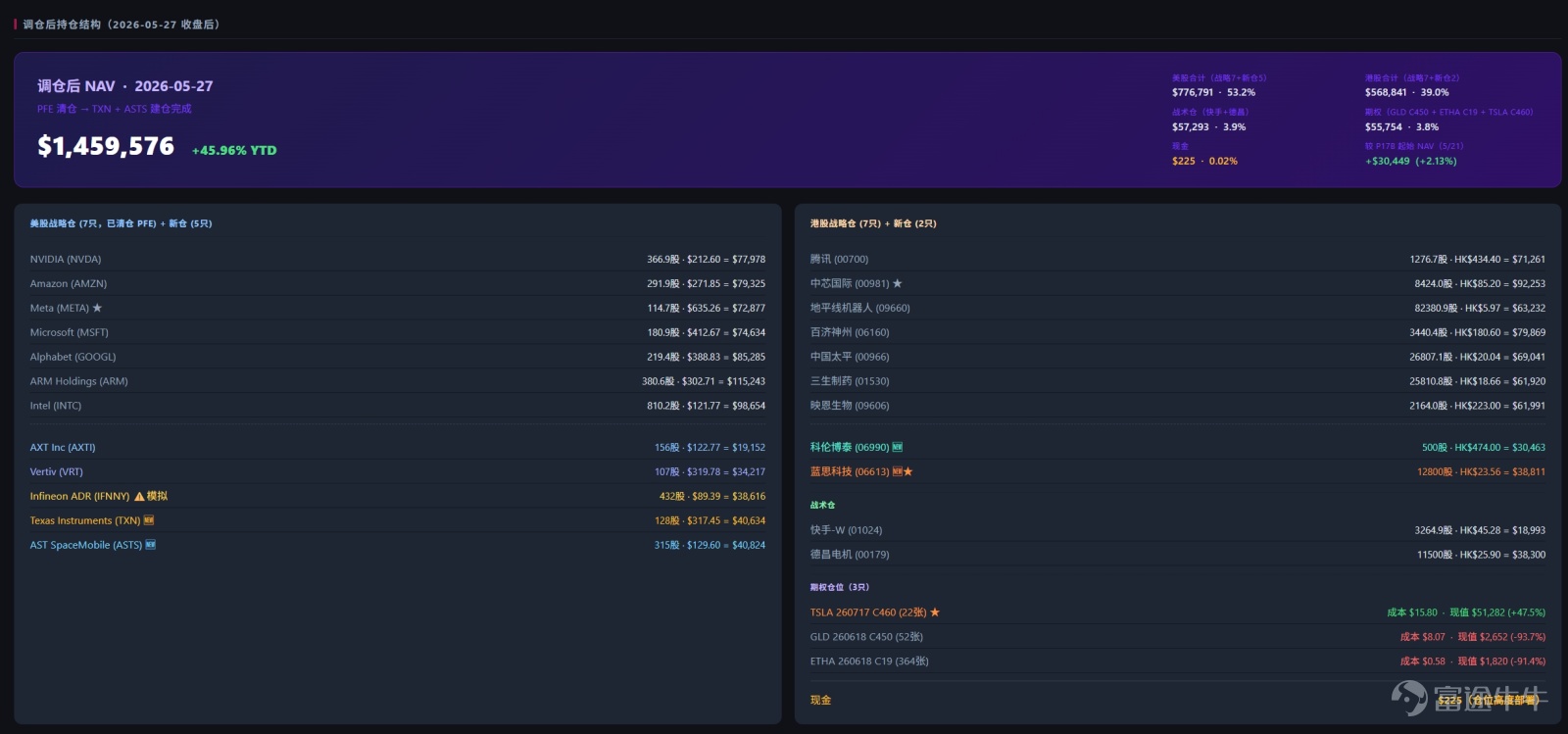
Task: Click the heading 调仓后 NAV · 2026-05-27
Action: [x=125, y=86]
